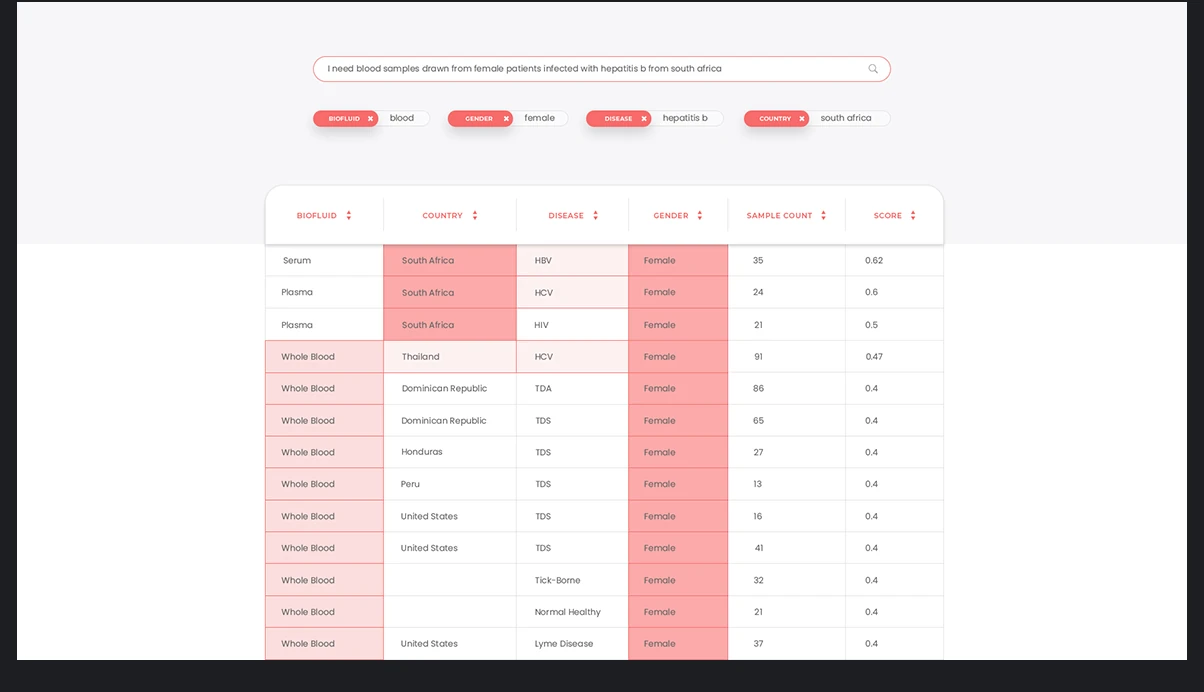Select South Africa cell in HBV row
The width and height of the screenshot is (1204, 692).
coord(450,260)
